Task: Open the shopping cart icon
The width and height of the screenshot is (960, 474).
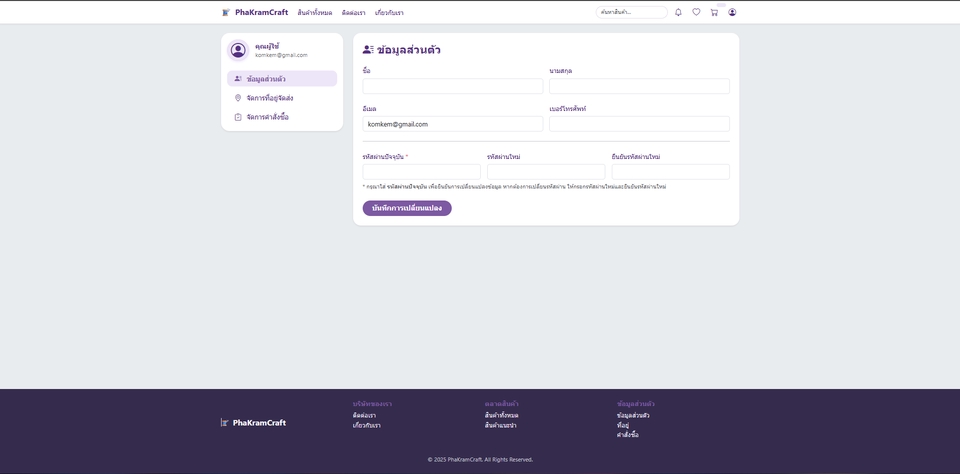Action: (714, 12)
